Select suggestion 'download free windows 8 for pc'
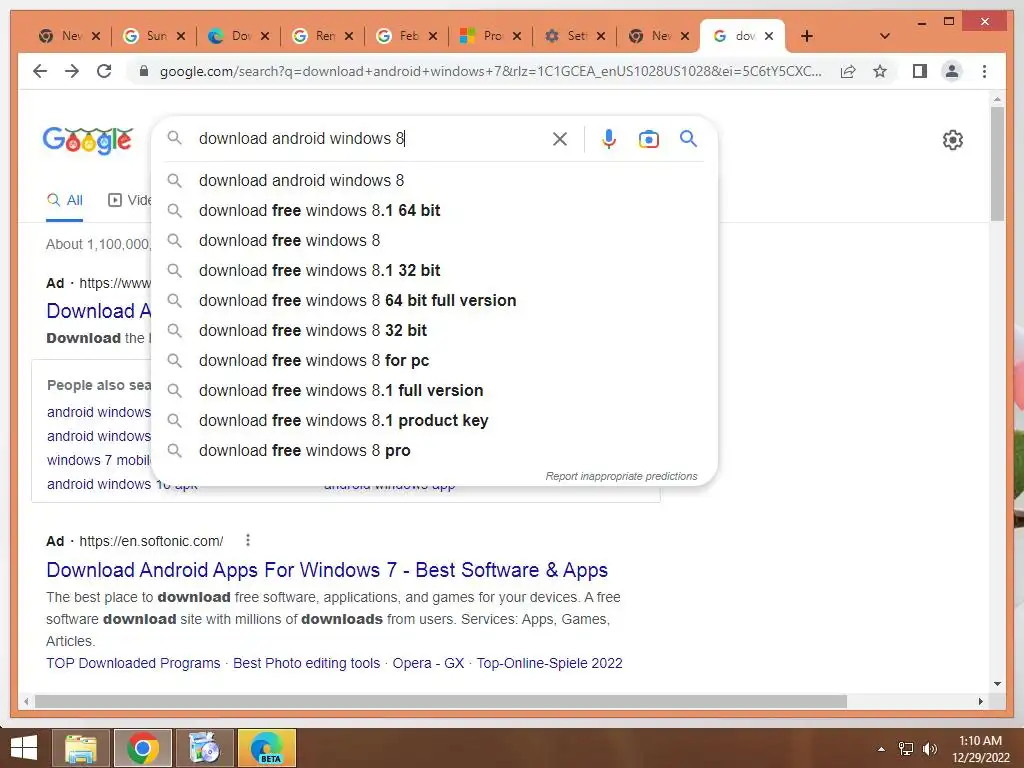The image size is (1024, 768). tap(434, 360)
